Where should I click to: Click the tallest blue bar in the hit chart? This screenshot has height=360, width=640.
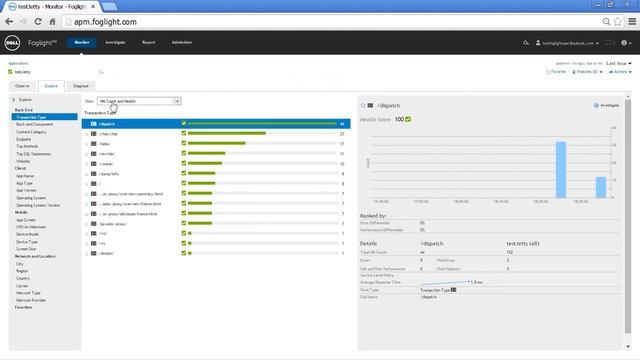(x=561, y=170)
